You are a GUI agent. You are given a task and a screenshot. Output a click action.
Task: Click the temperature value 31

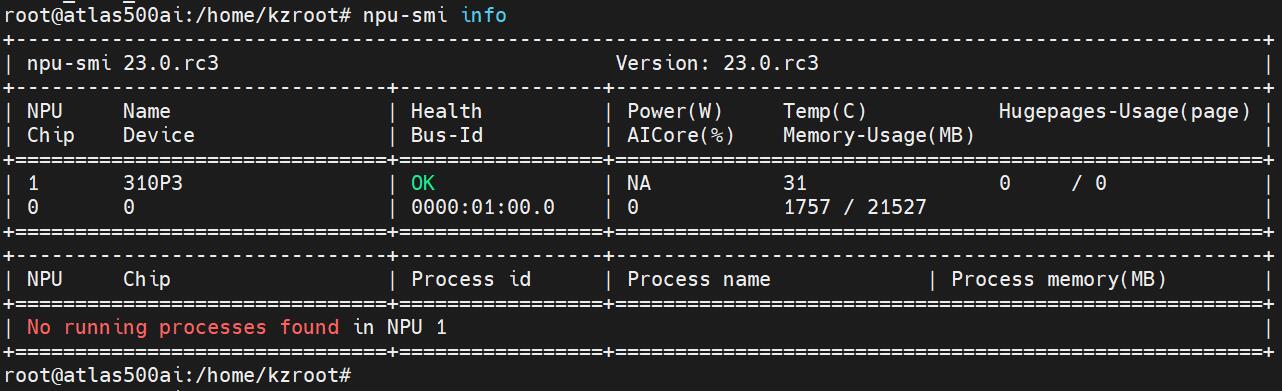click(x=795, y=183)
